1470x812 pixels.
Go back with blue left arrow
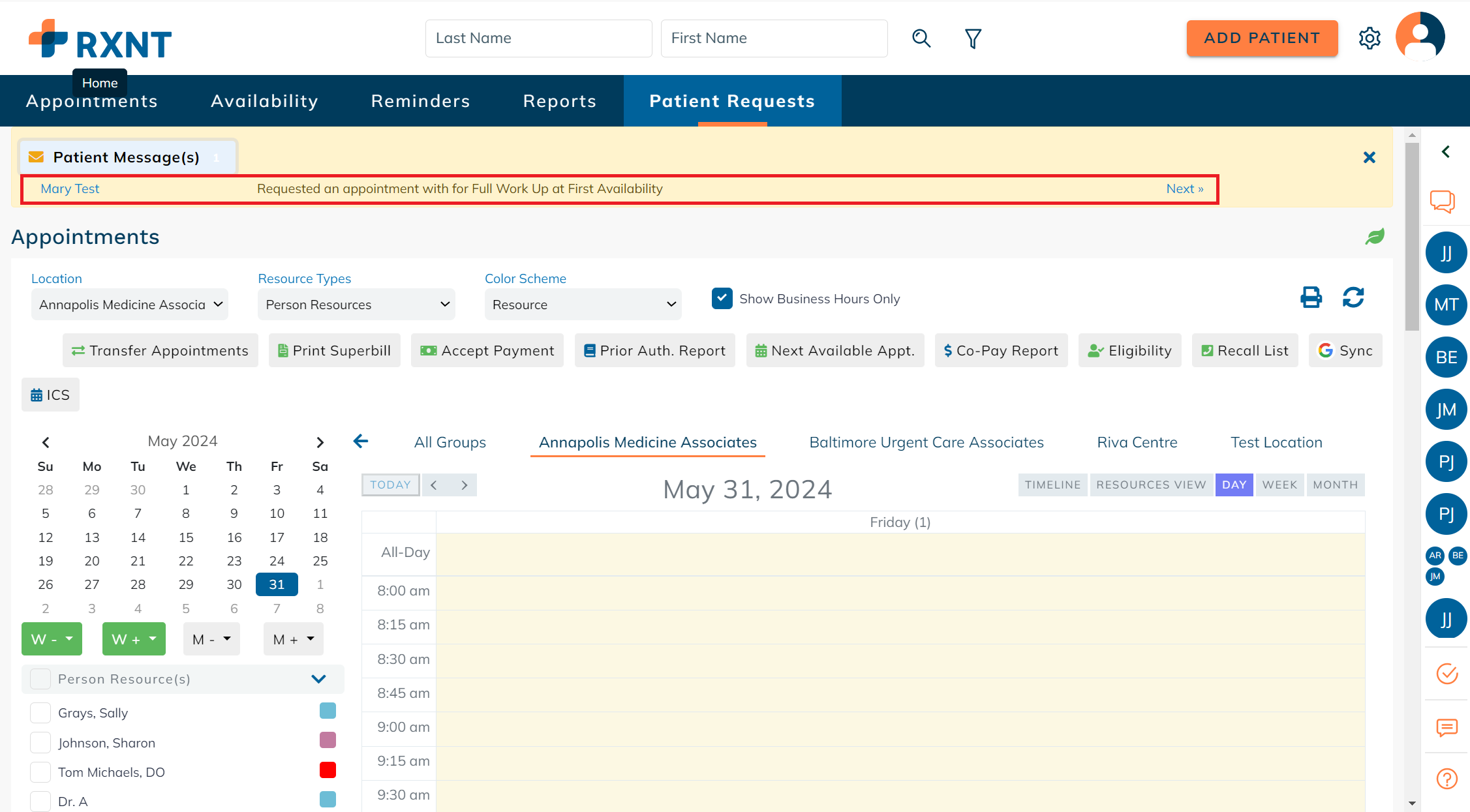361,442
